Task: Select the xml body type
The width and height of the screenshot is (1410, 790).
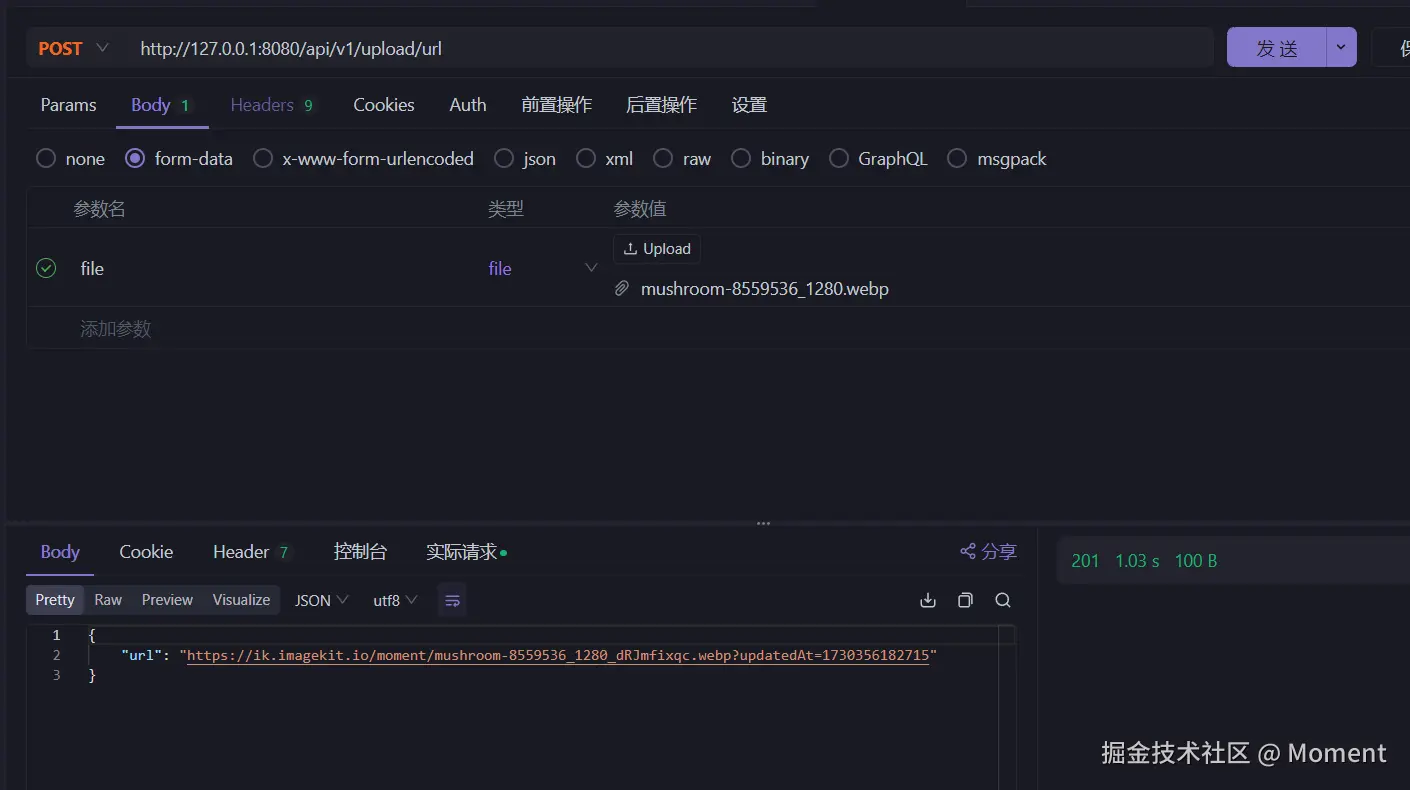Action: pyautogui.click(x=586, y=158)
